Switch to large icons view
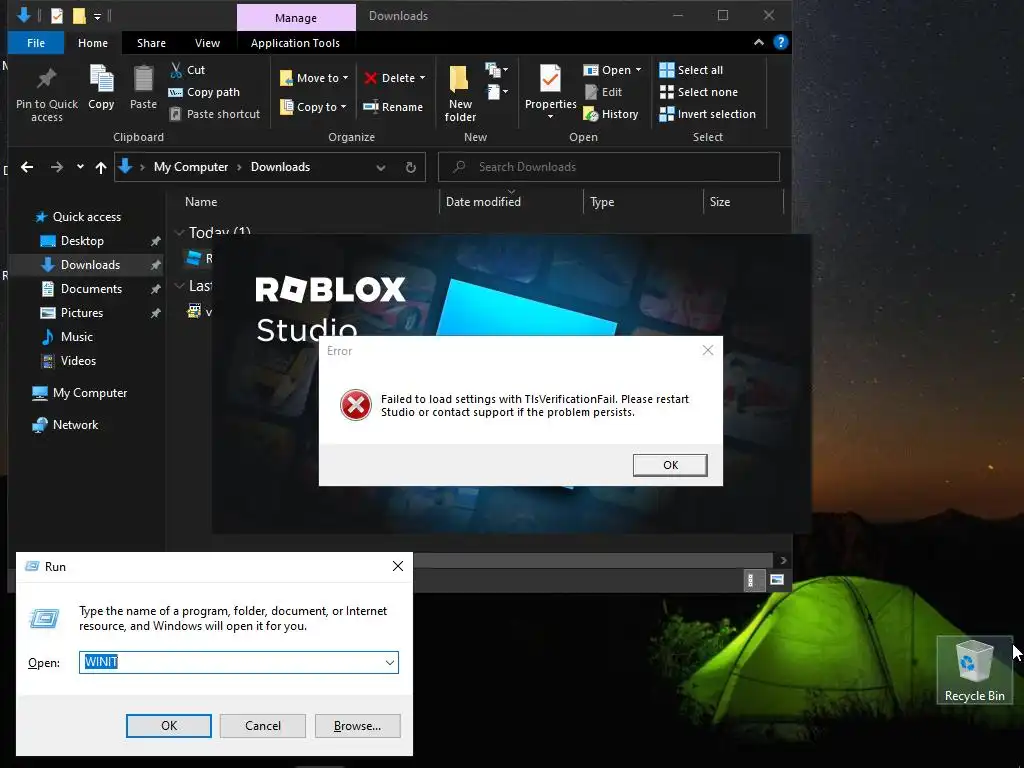This screenshot has width=1024, height=768. click(x=777, y=580)
